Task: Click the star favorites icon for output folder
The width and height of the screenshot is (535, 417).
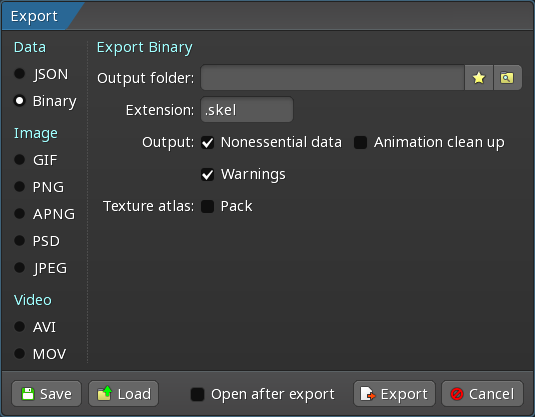Action: pyautogui.click(x=479, y=78)
